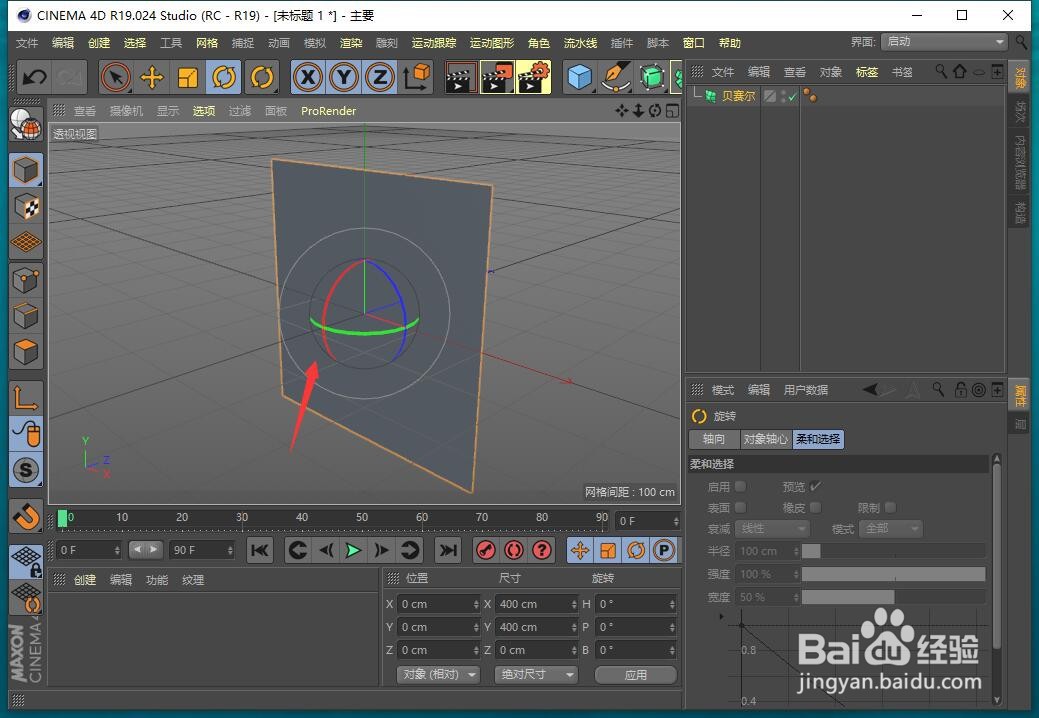Enable 启用 checkbox
The width and height of the screenshot is (1039, 718).
(x=740, y=486)
